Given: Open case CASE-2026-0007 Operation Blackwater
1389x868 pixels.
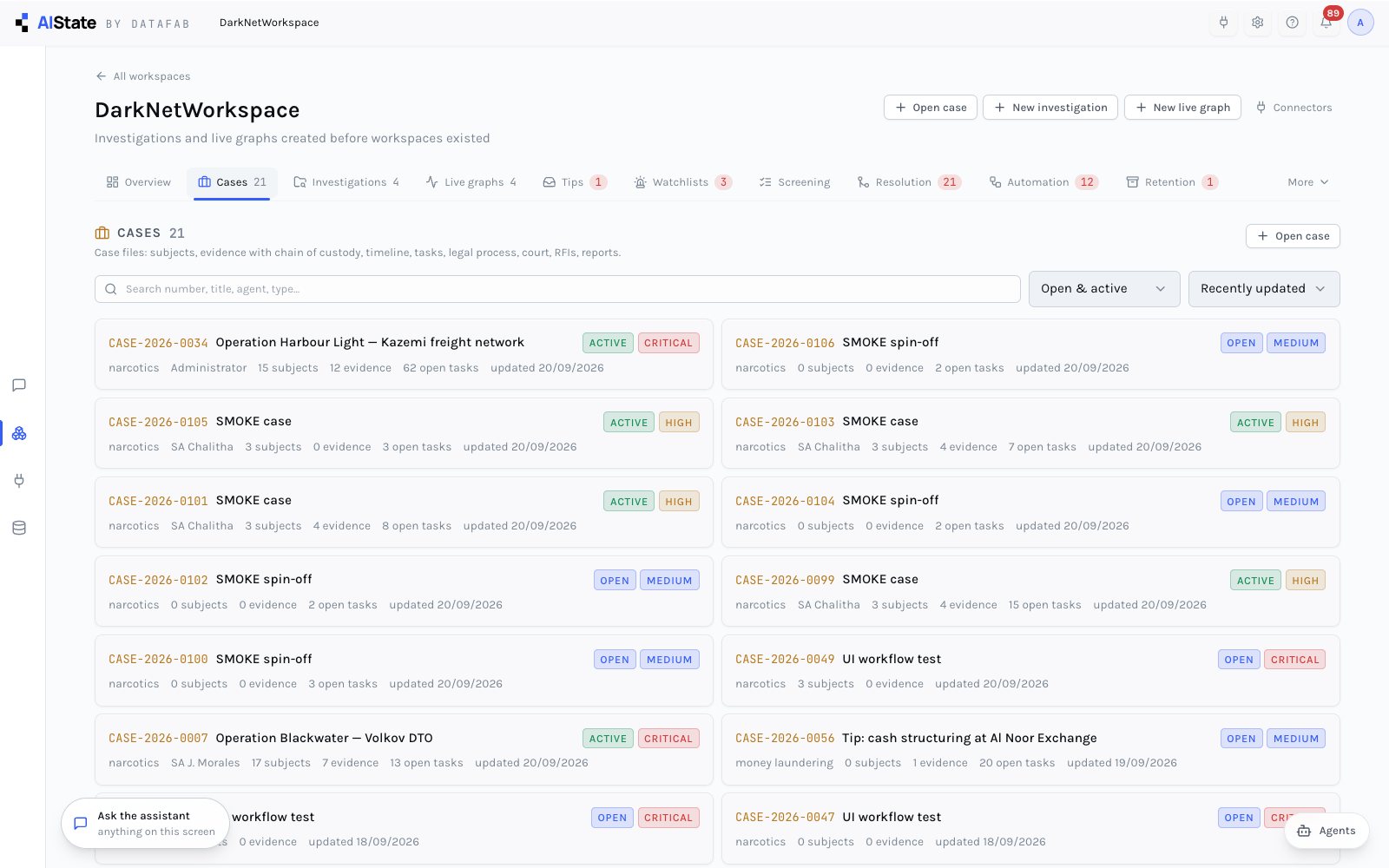Looking at the screenshot, I should click(x=404, y=750).
